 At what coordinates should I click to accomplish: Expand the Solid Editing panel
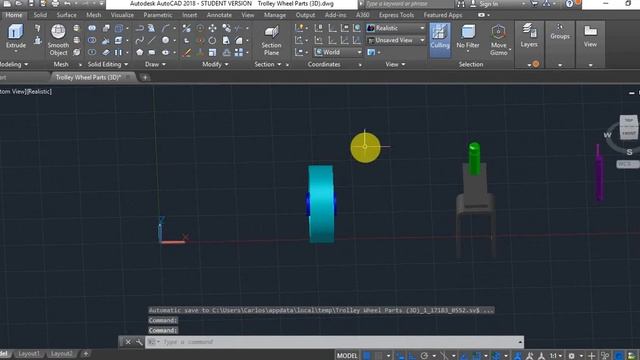pos(108,64)
